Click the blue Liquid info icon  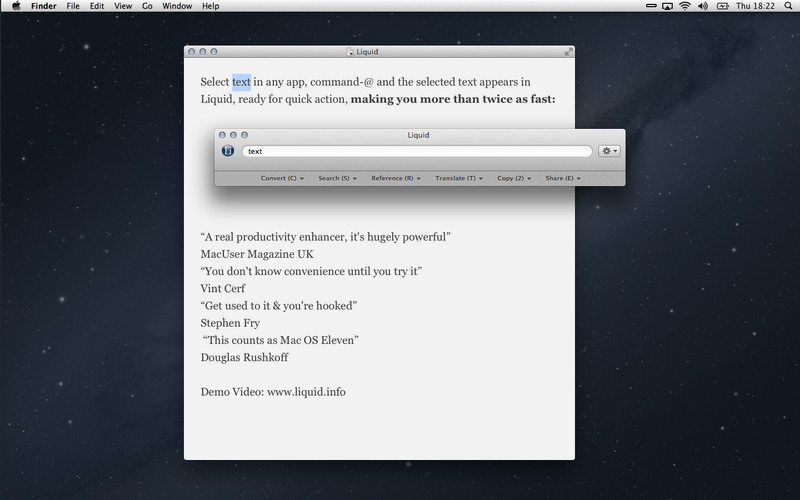(228, 151)
